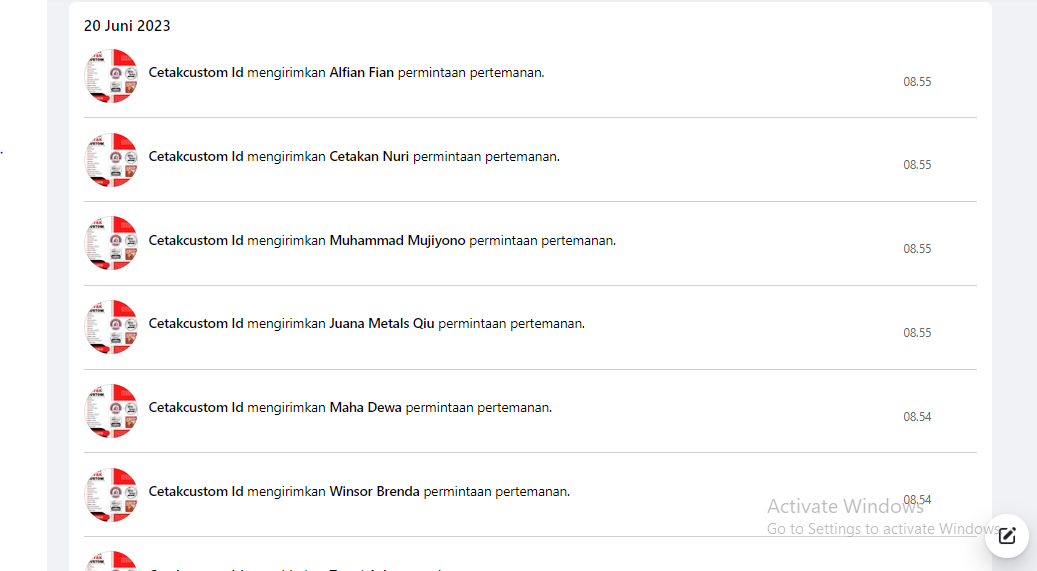Screen dimensions: 1037x571
Task: Click Cetakcustom Id name in Winsor Brenda row
Action: pos(196,492)
